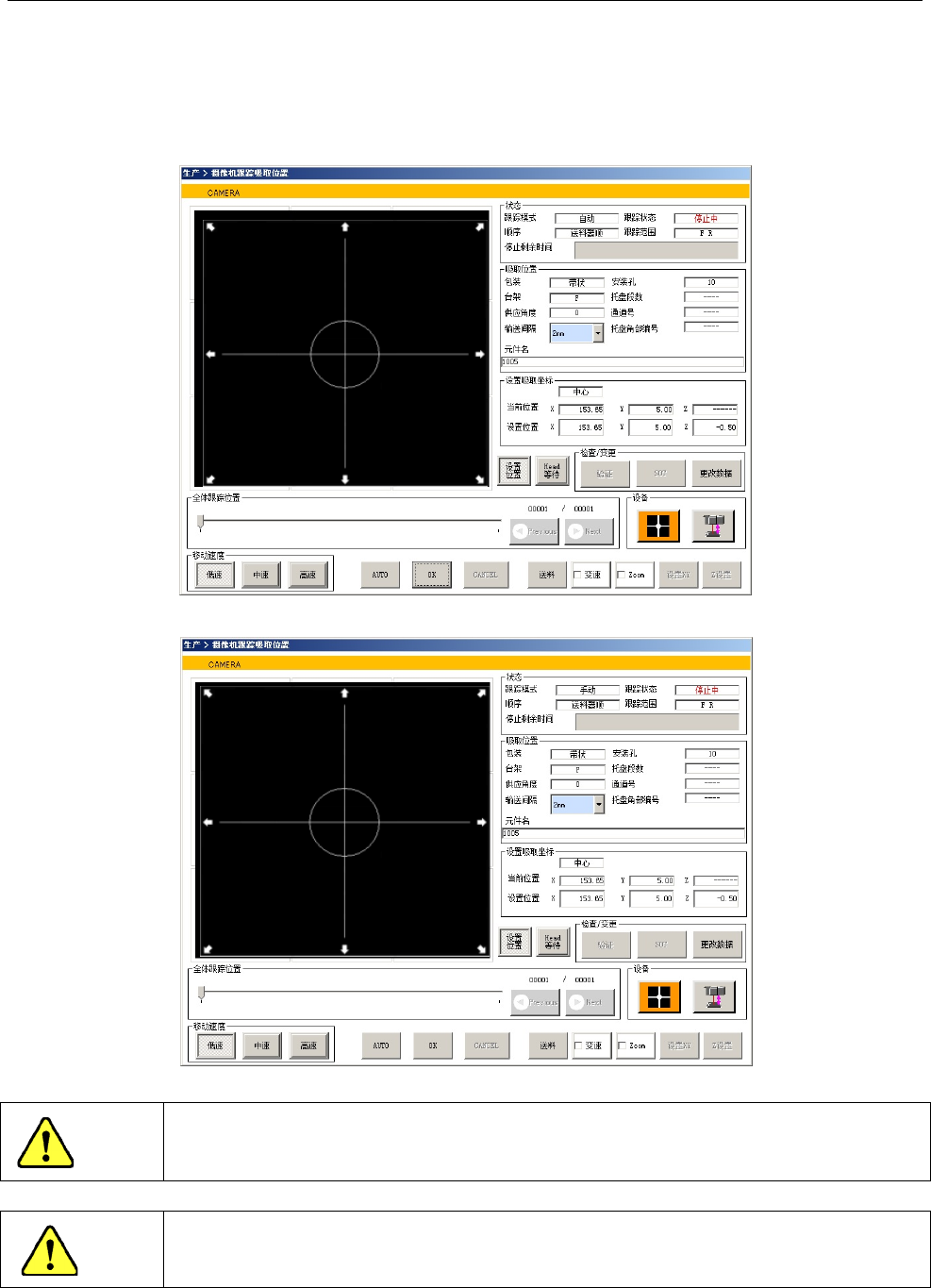Jog camera right with right arrow in 自动 window

pyautogui.click(x=479, y=354)
